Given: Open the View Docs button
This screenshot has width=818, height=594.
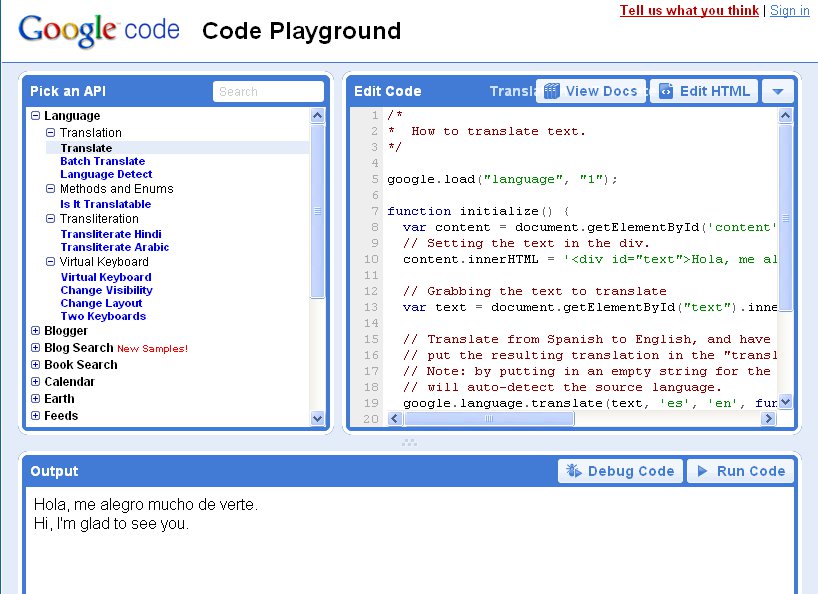Looking at the screenshot, I should 591,91.
